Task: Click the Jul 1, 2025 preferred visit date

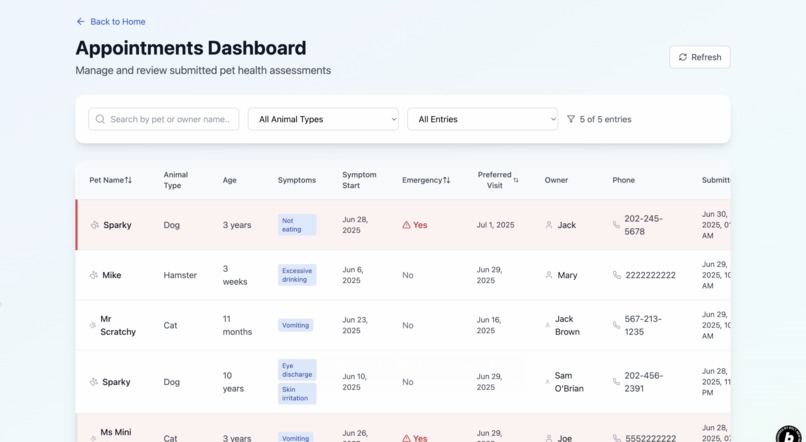Action: click(x=495, y=225)
